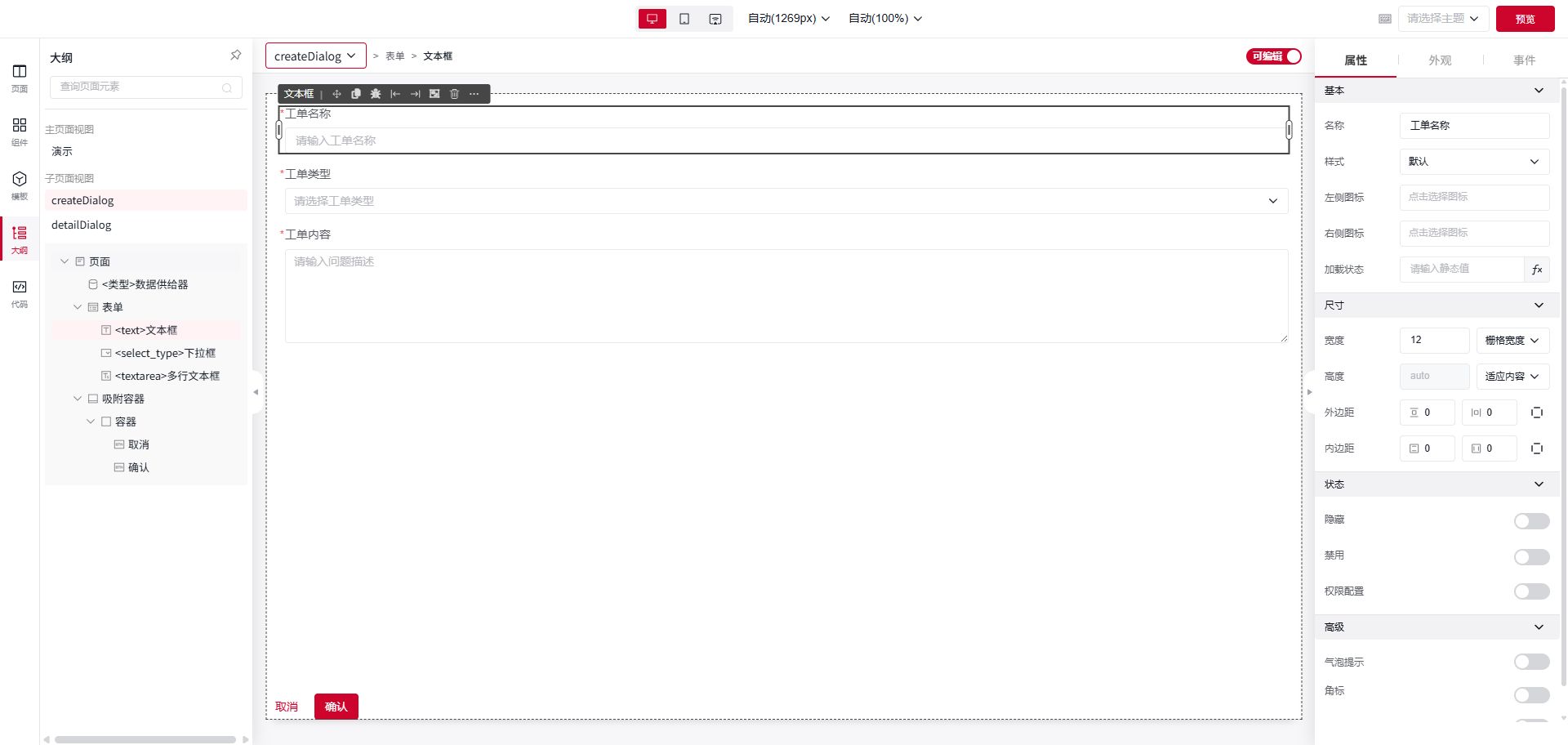Click the copy icon in the 文本框 toolbar
Image resolution: width=1568 pixels, height=745 pixels.
tap(356, 94)
